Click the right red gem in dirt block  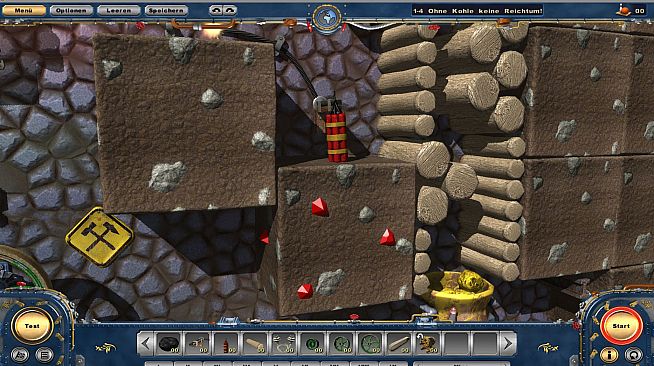point(387,237)
